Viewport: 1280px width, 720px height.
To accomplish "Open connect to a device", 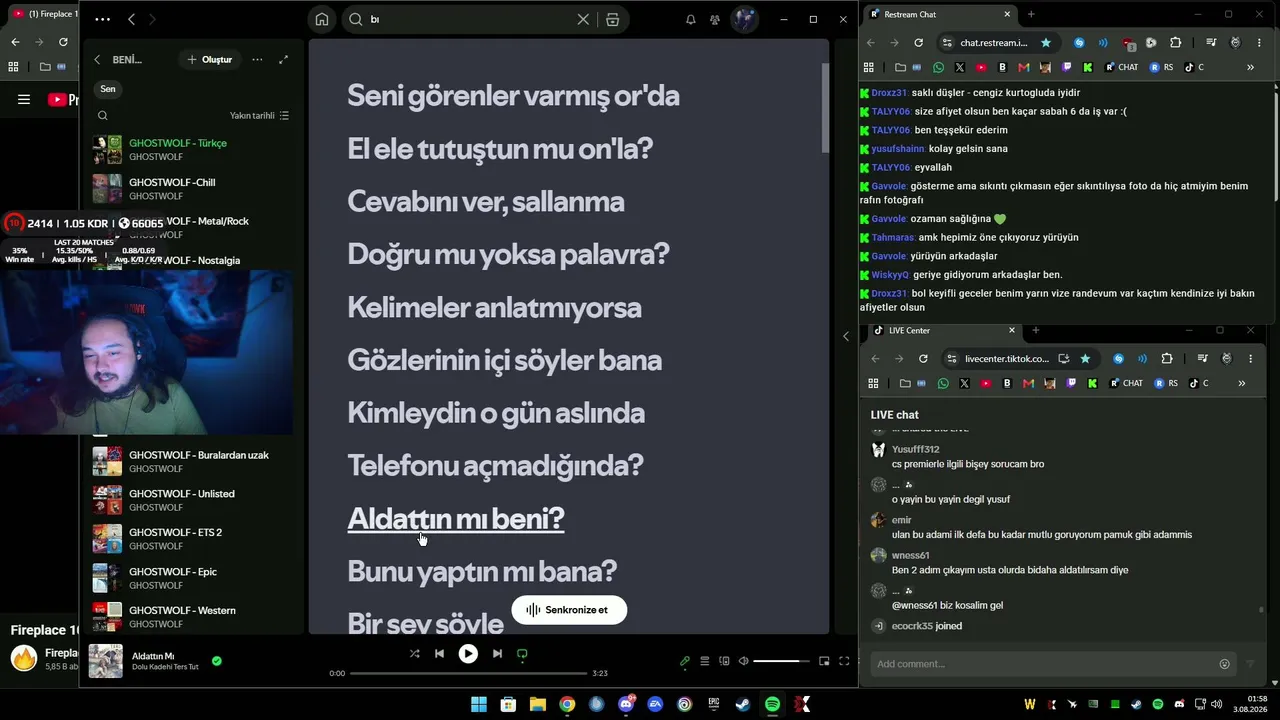I will point(725,661).
